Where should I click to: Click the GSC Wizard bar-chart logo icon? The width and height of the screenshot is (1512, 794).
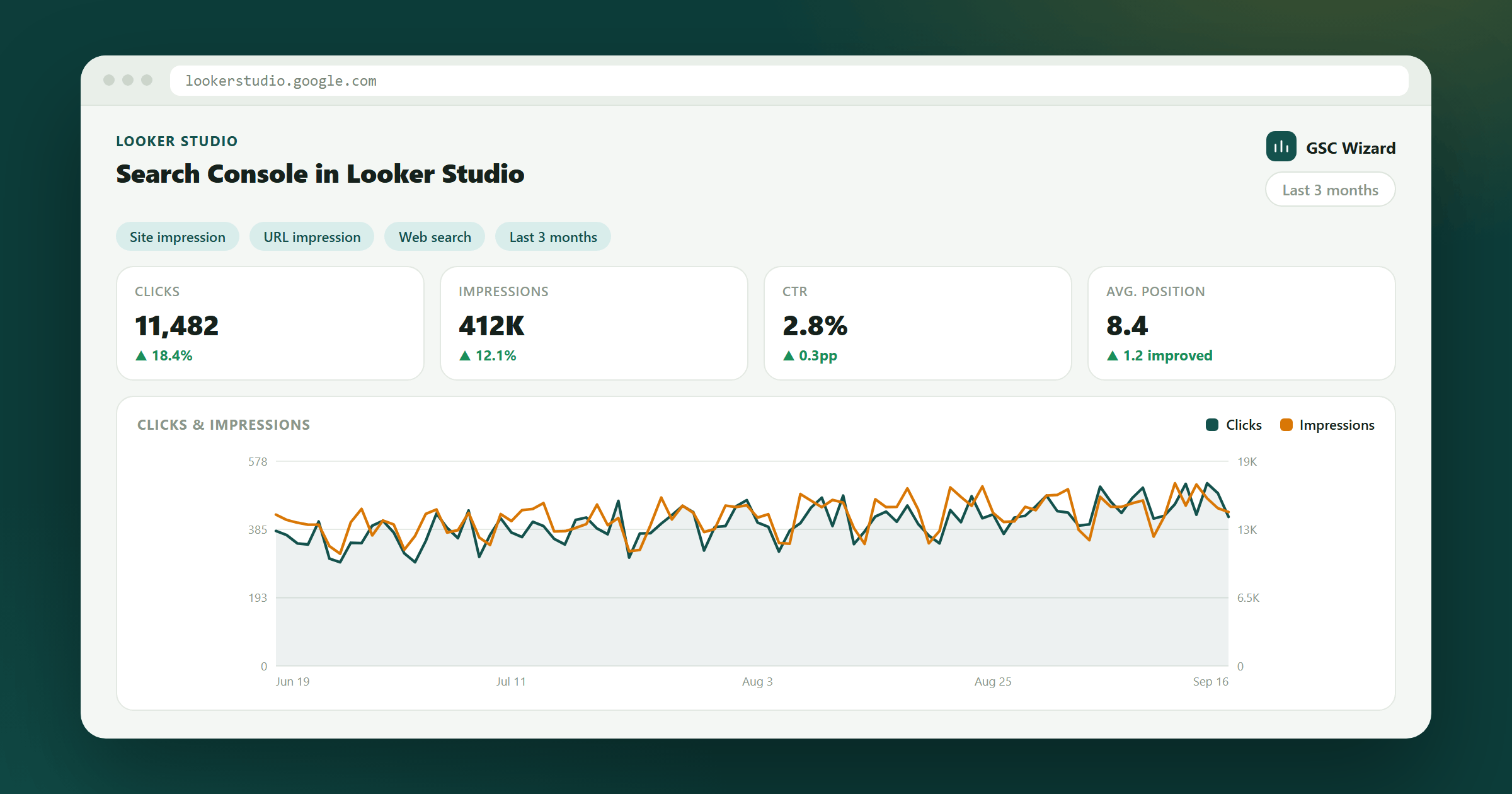coord(1281,147)
